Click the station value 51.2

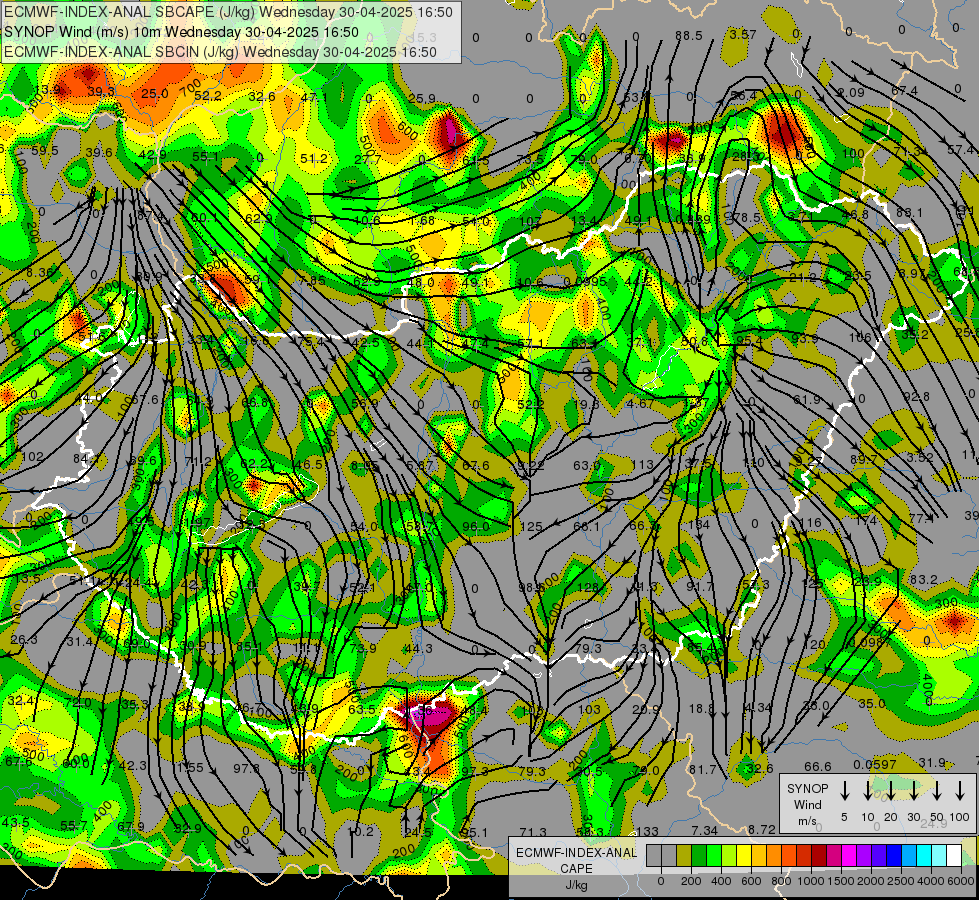coord(314,159)
